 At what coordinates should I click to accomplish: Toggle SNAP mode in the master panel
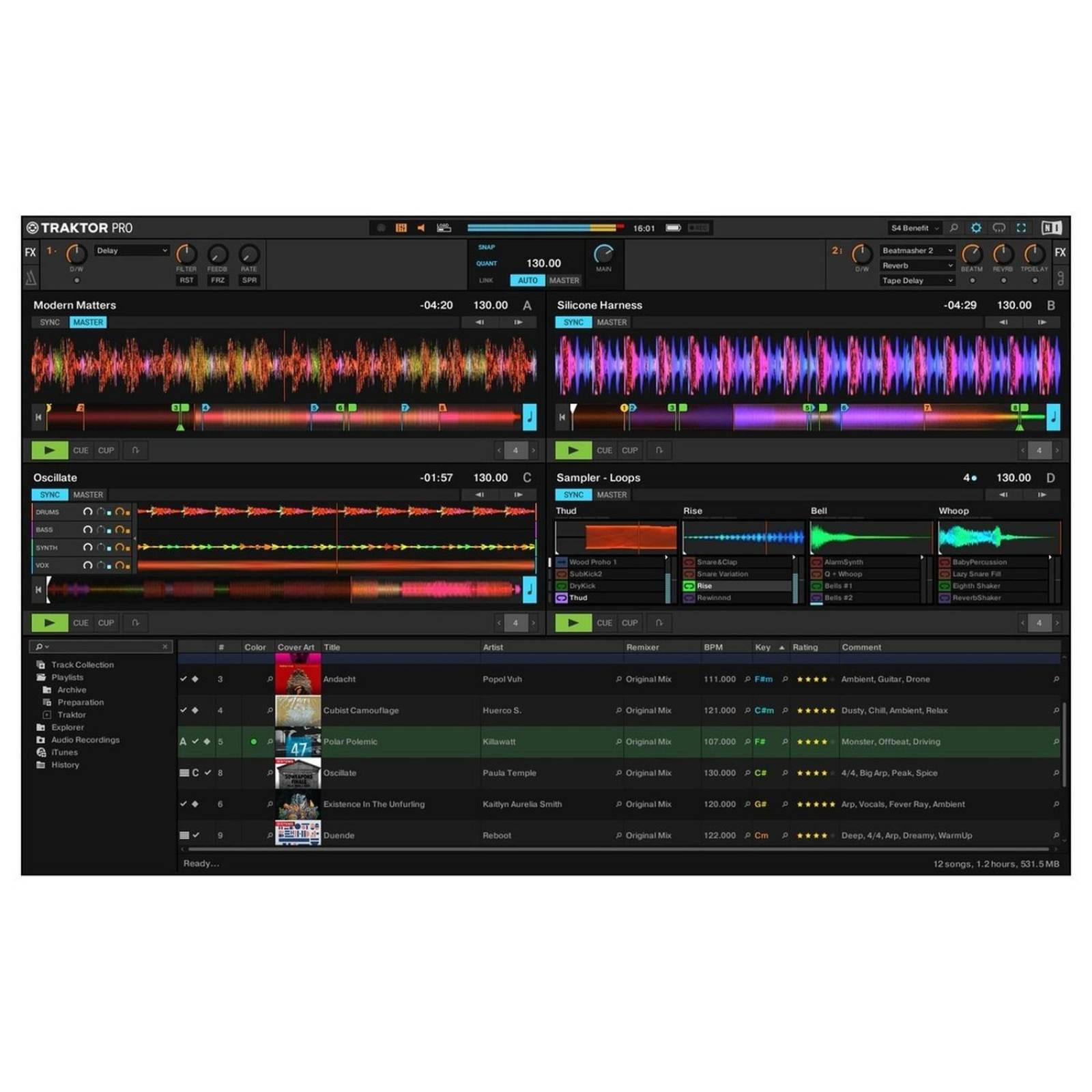coord(486,247)
